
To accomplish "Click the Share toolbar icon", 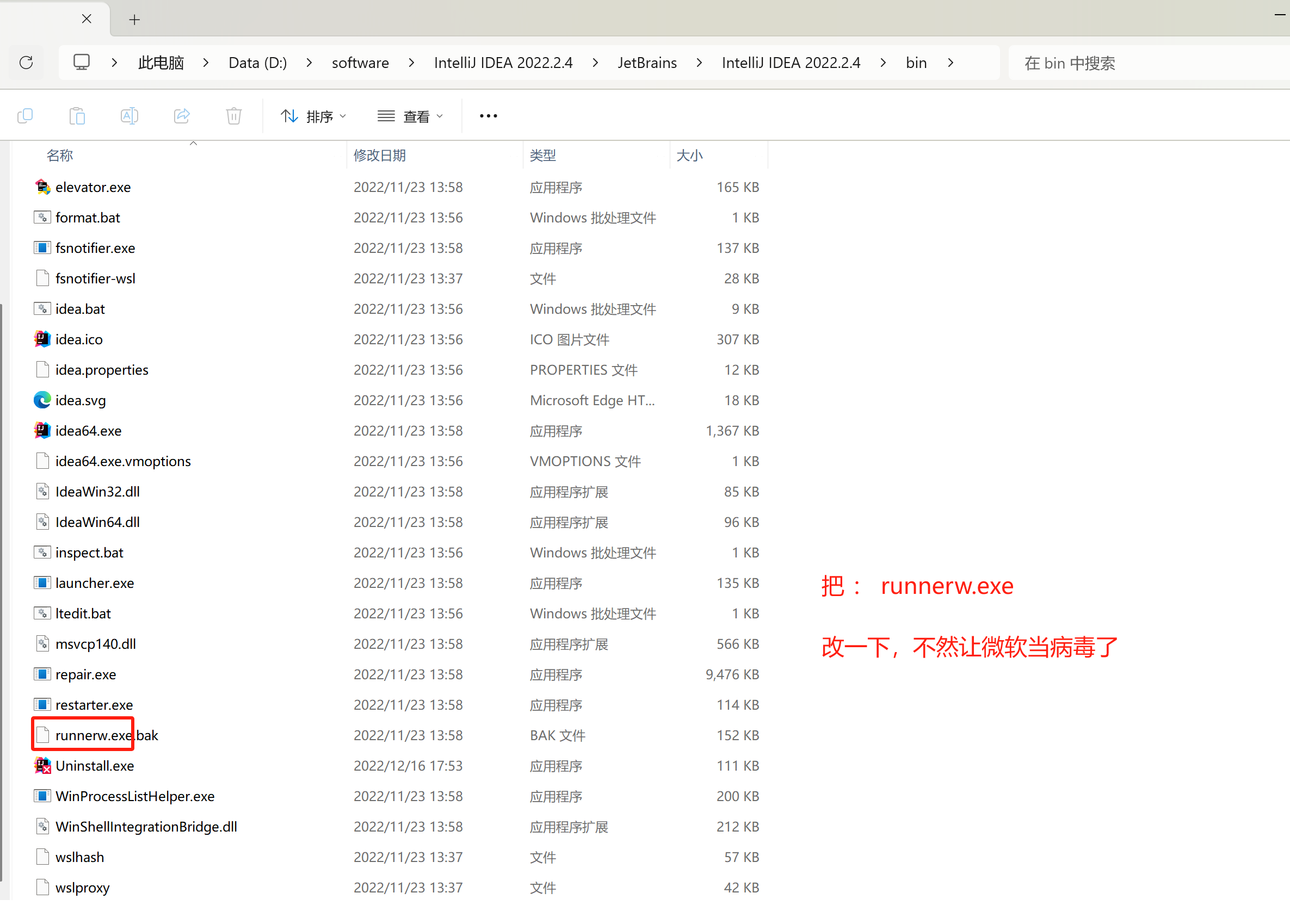I will tap(182, 116).
